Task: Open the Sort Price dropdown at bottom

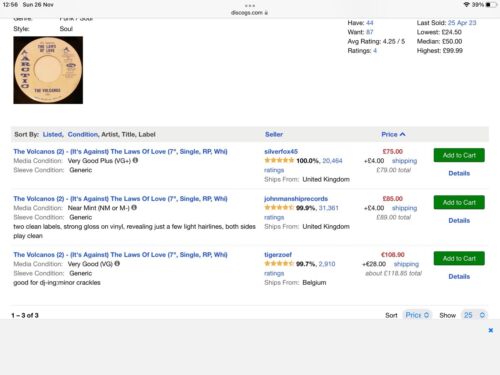Action: (417, 315)
